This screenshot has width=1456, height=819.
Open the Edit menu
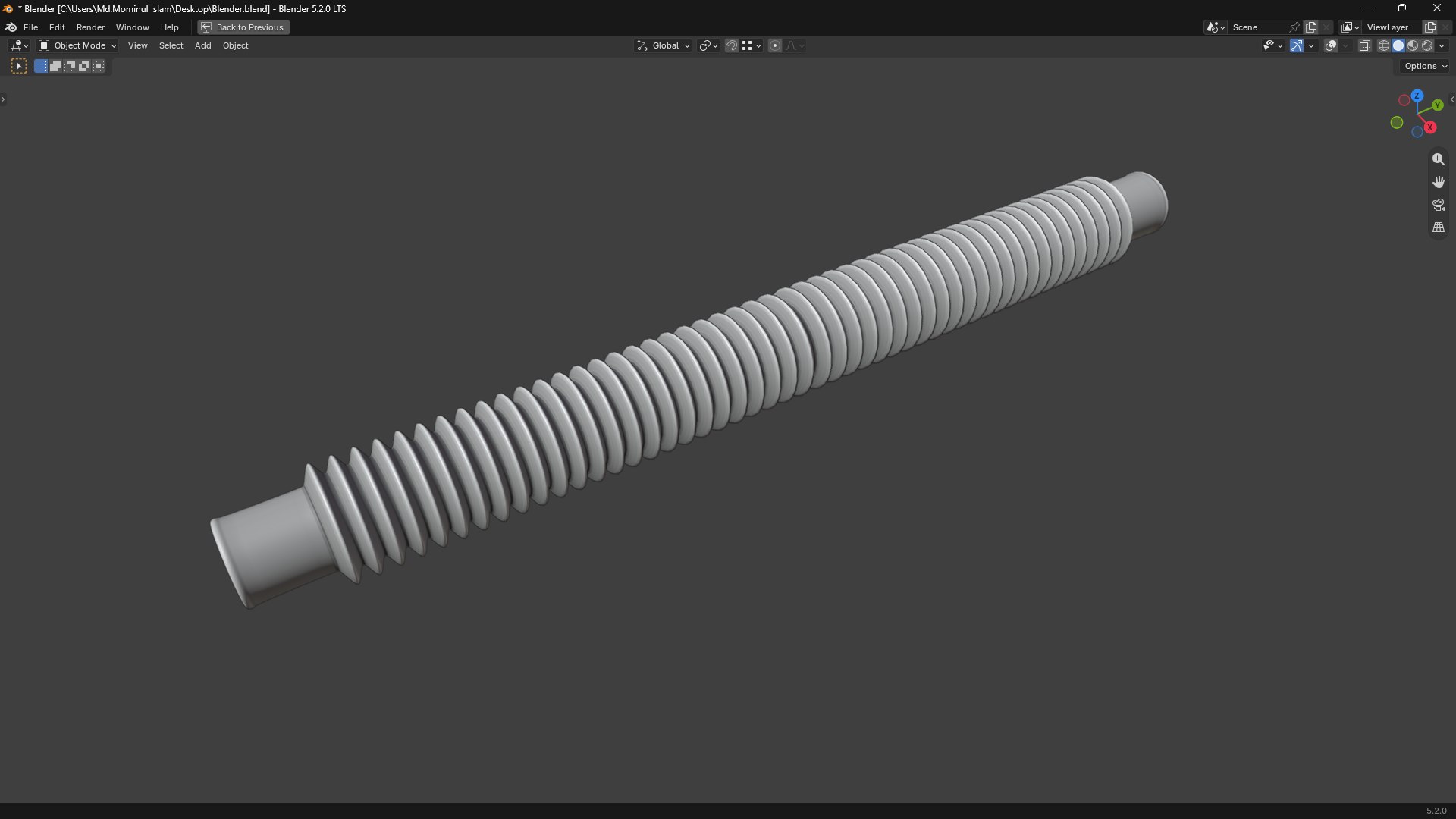point(57,27)
